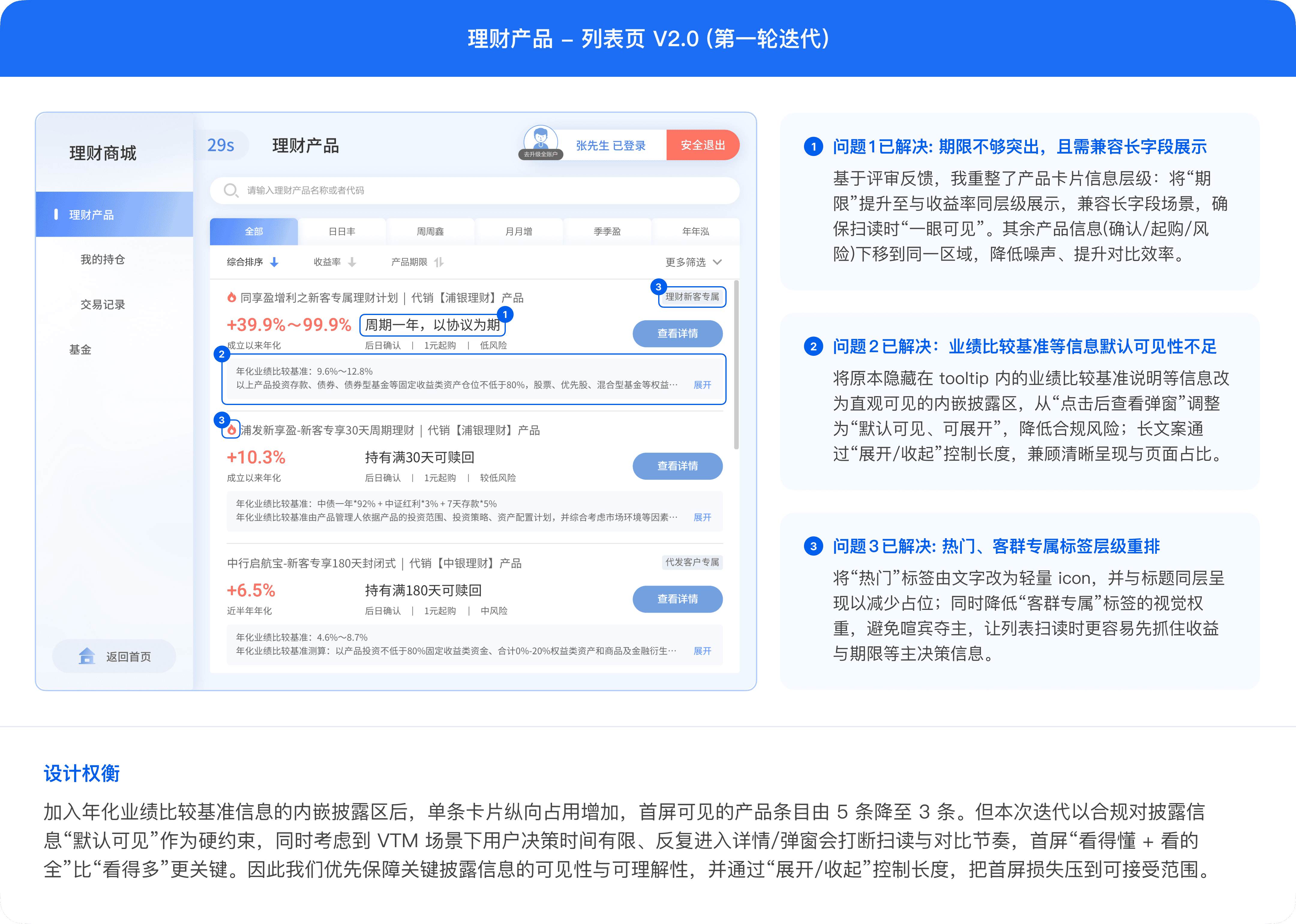Click flame hot icon on 同享盈增利 product
1296x924 pixels.
[232, 297]
